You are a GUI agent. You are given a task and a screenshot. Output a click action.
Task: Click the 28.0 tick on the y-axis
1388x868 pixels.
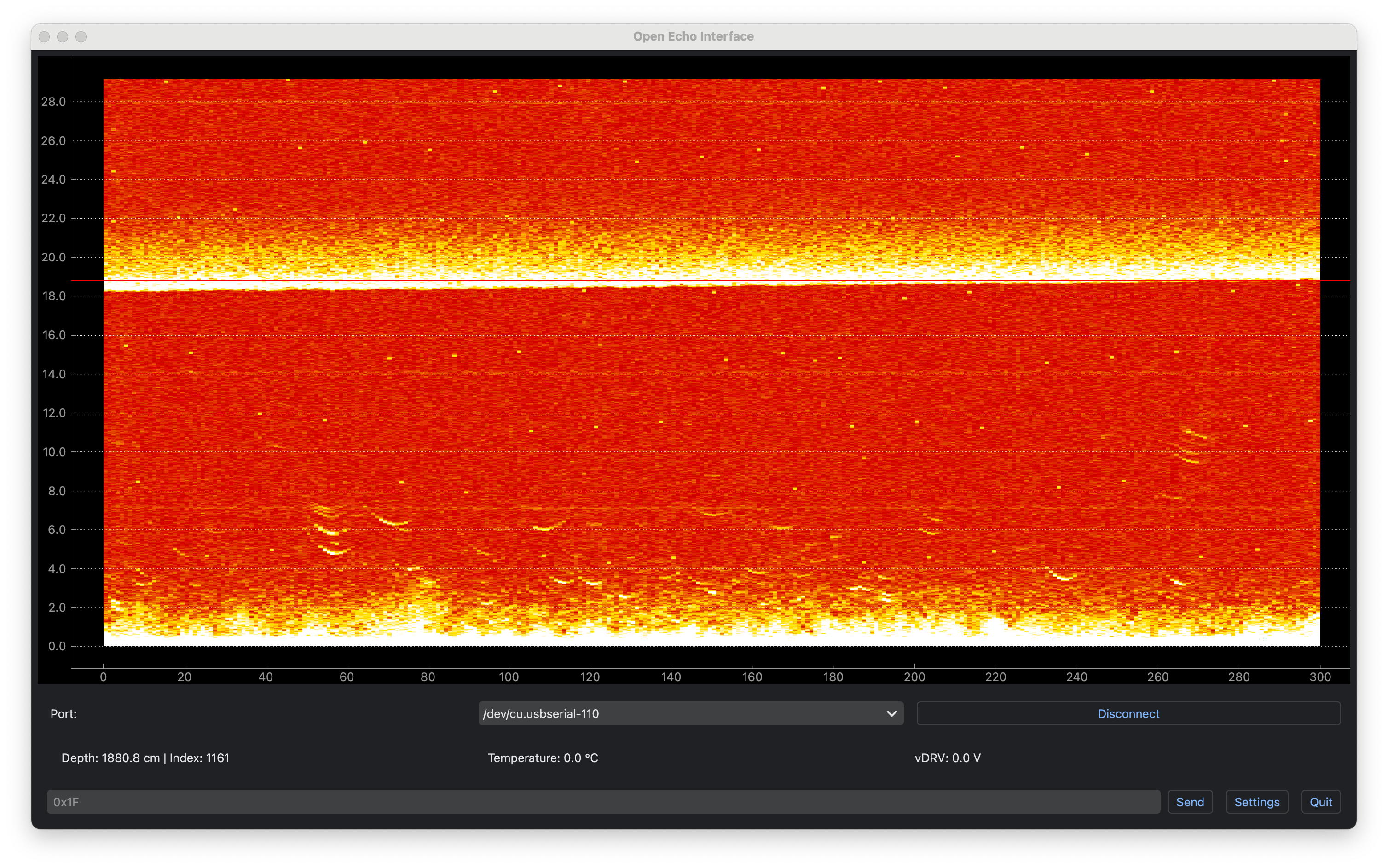tap(54, 102)
